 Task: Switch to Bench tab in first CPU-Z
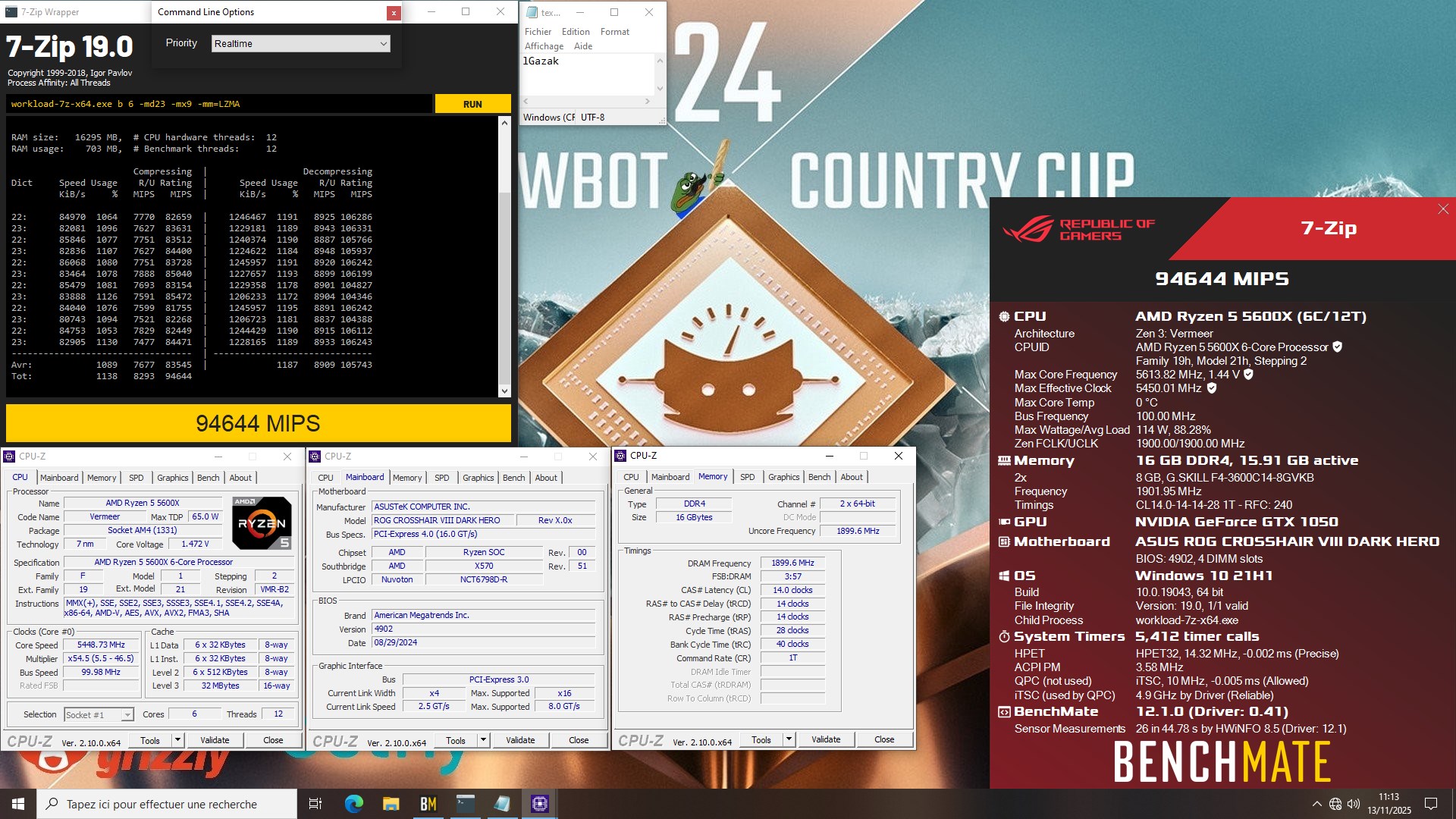click(208, 478)
